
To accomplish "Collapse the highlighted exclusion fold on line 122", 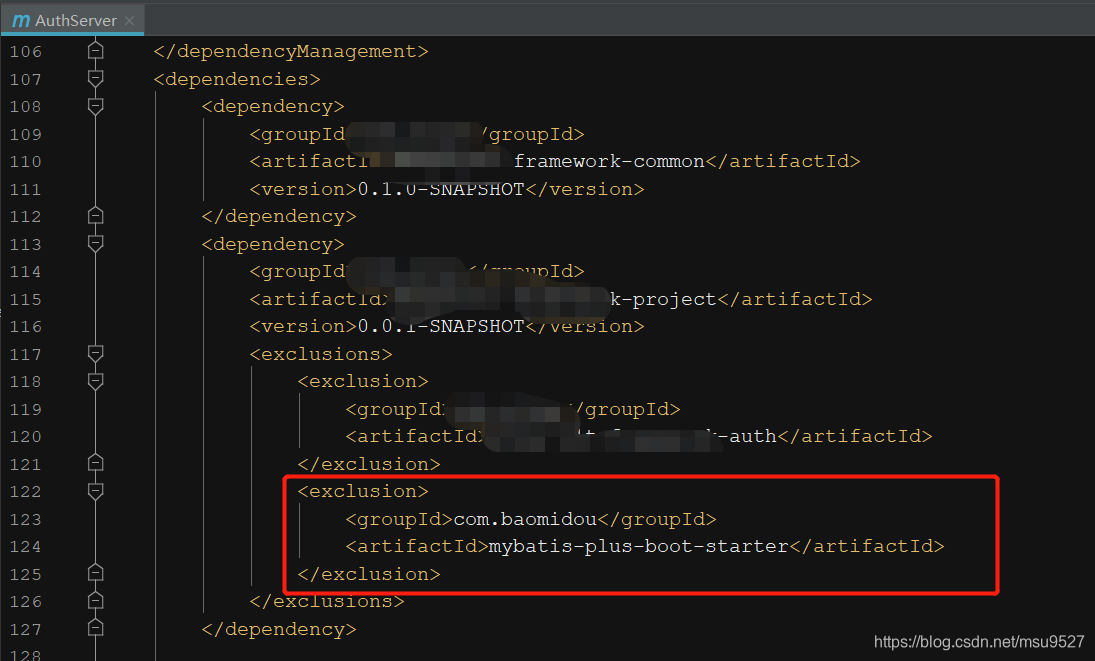I will click(95, 491).
